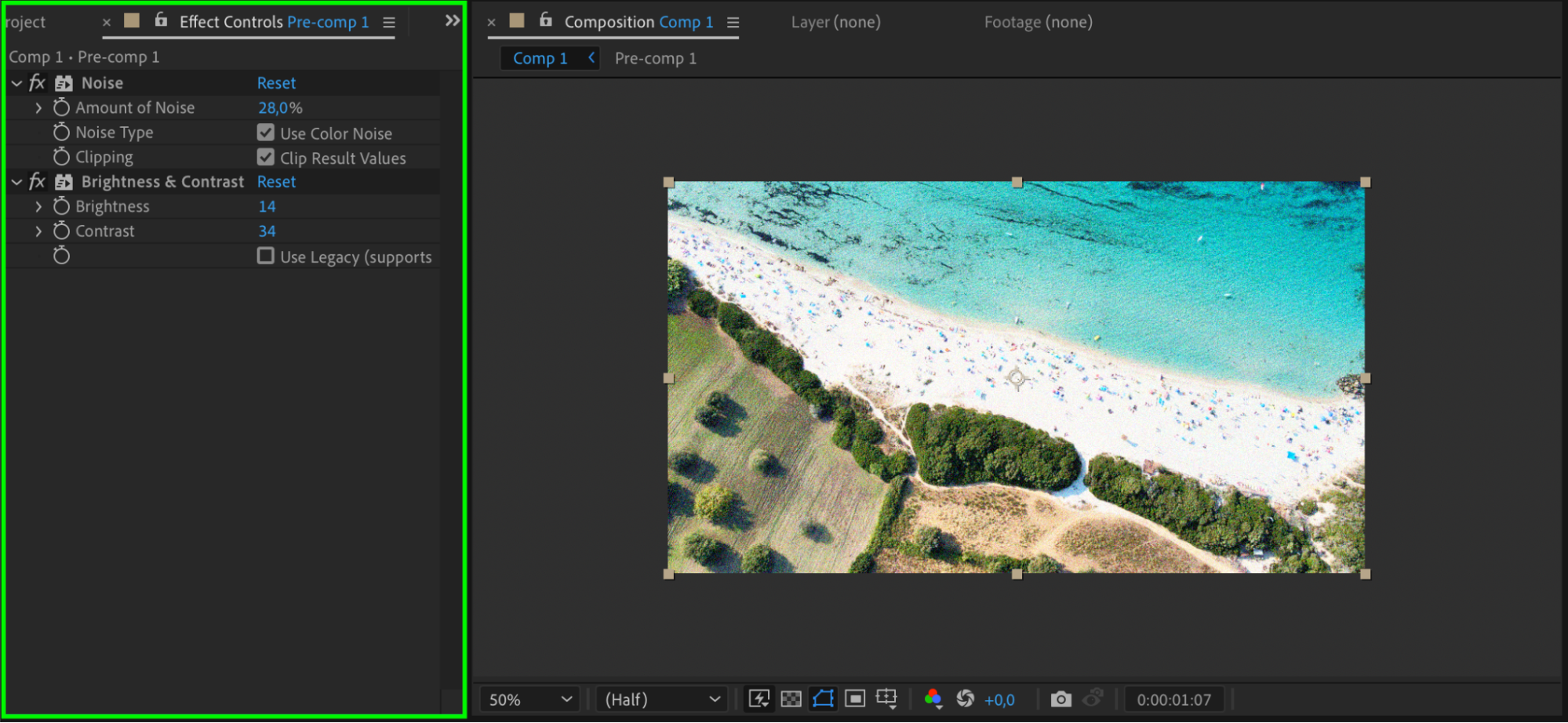Toggle mask and shape path visibility

[x=823, y=699]
